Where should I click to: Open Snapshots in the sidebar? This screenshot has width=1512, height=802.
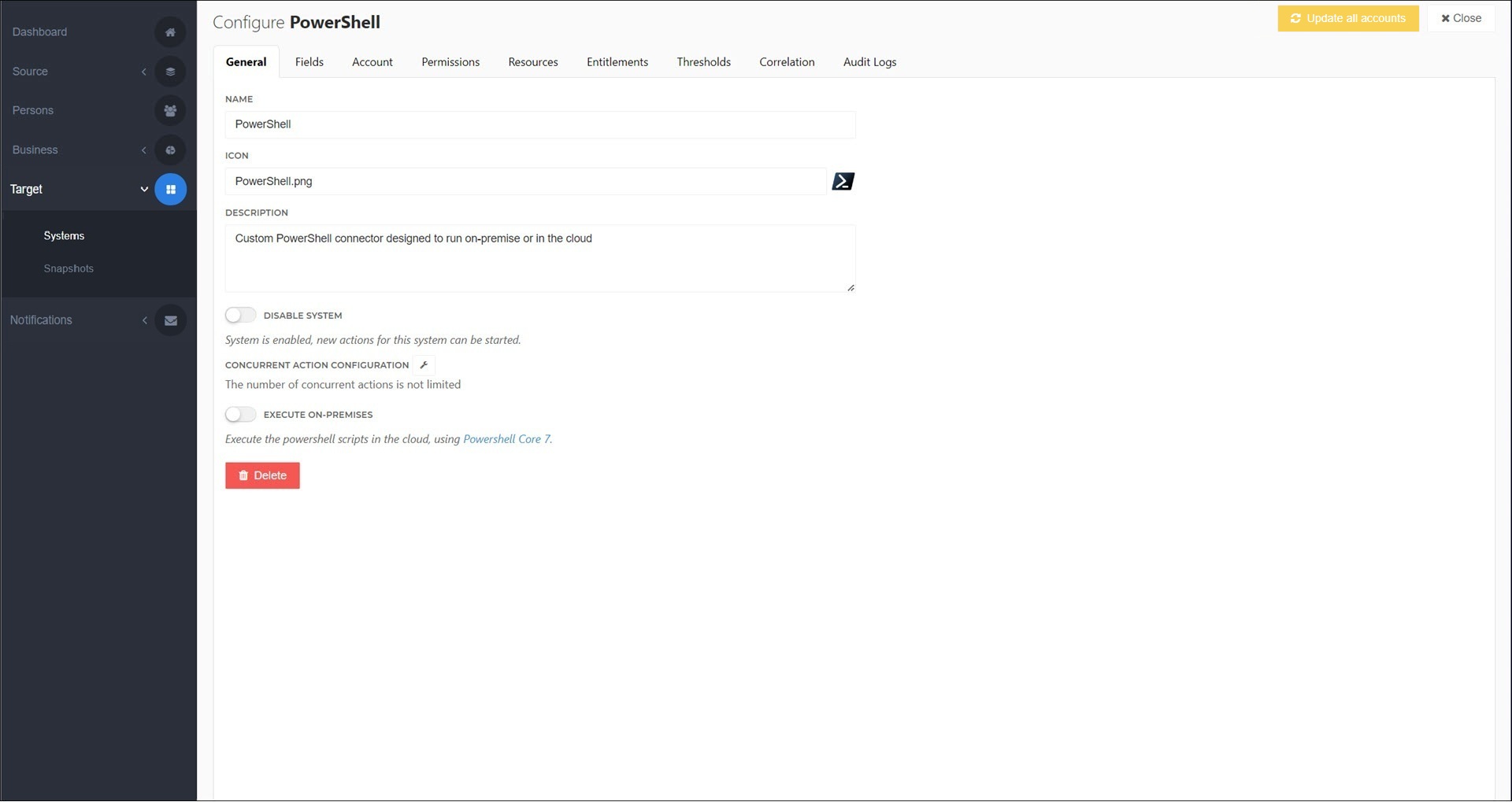(x=69, y=269)
